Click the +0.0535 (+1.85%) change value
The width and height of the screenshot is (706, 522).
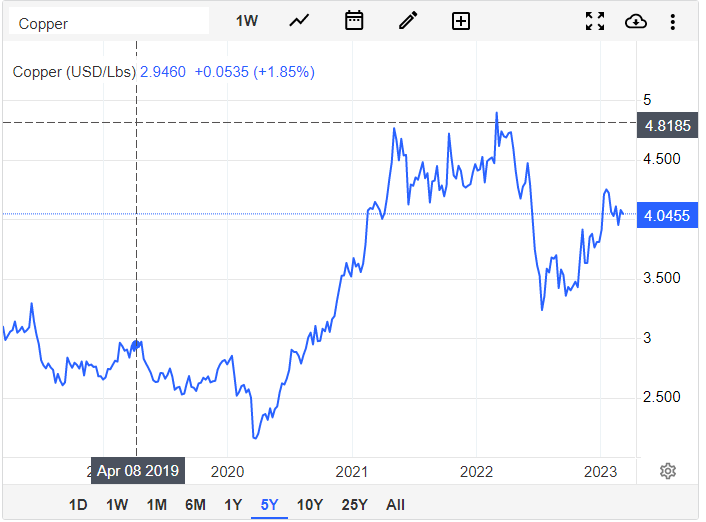(254, 72)
